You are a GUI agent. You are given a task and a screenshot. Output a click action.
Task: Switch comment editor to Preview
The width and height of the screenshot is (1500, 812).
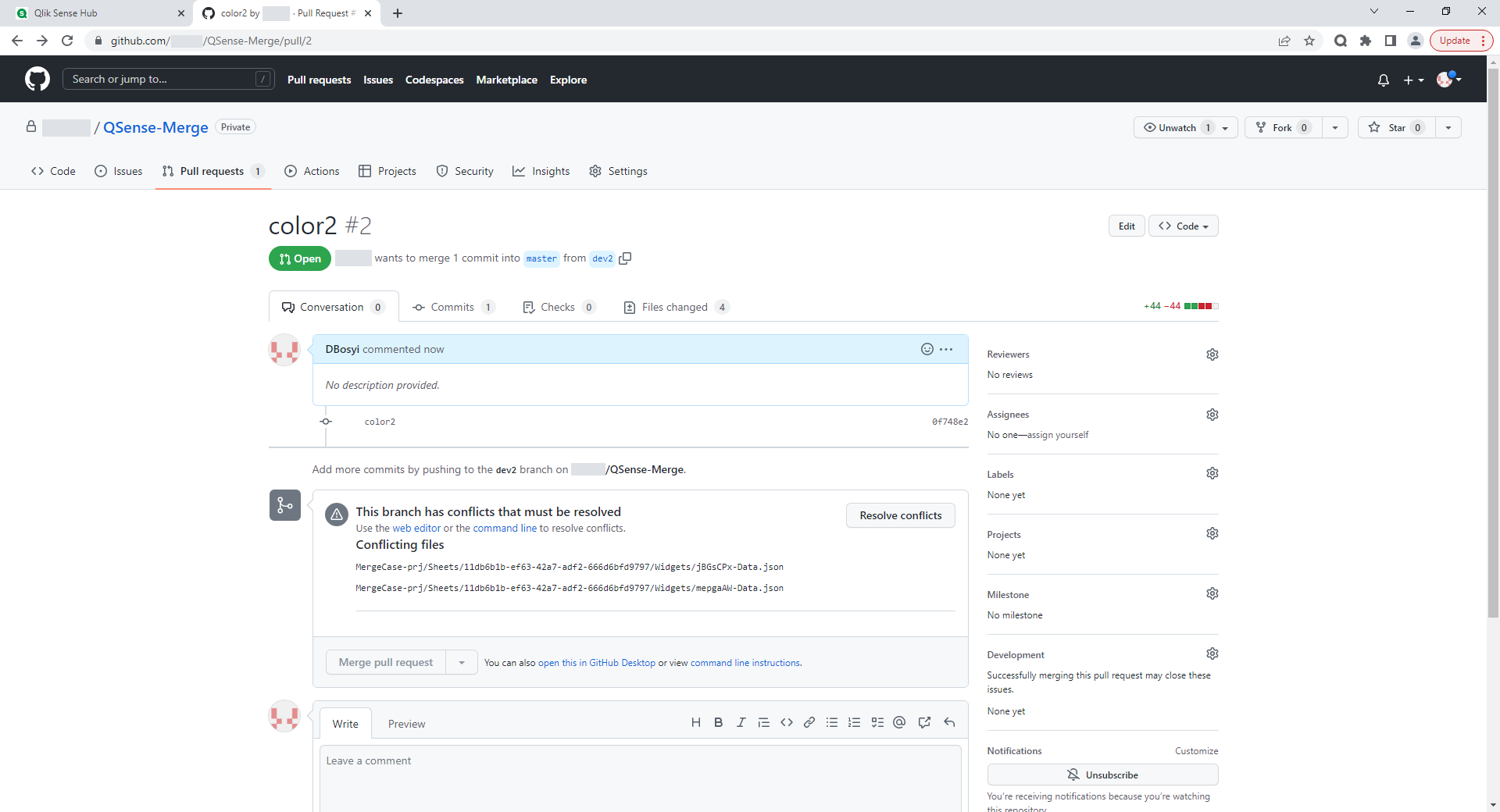point(406,724)
